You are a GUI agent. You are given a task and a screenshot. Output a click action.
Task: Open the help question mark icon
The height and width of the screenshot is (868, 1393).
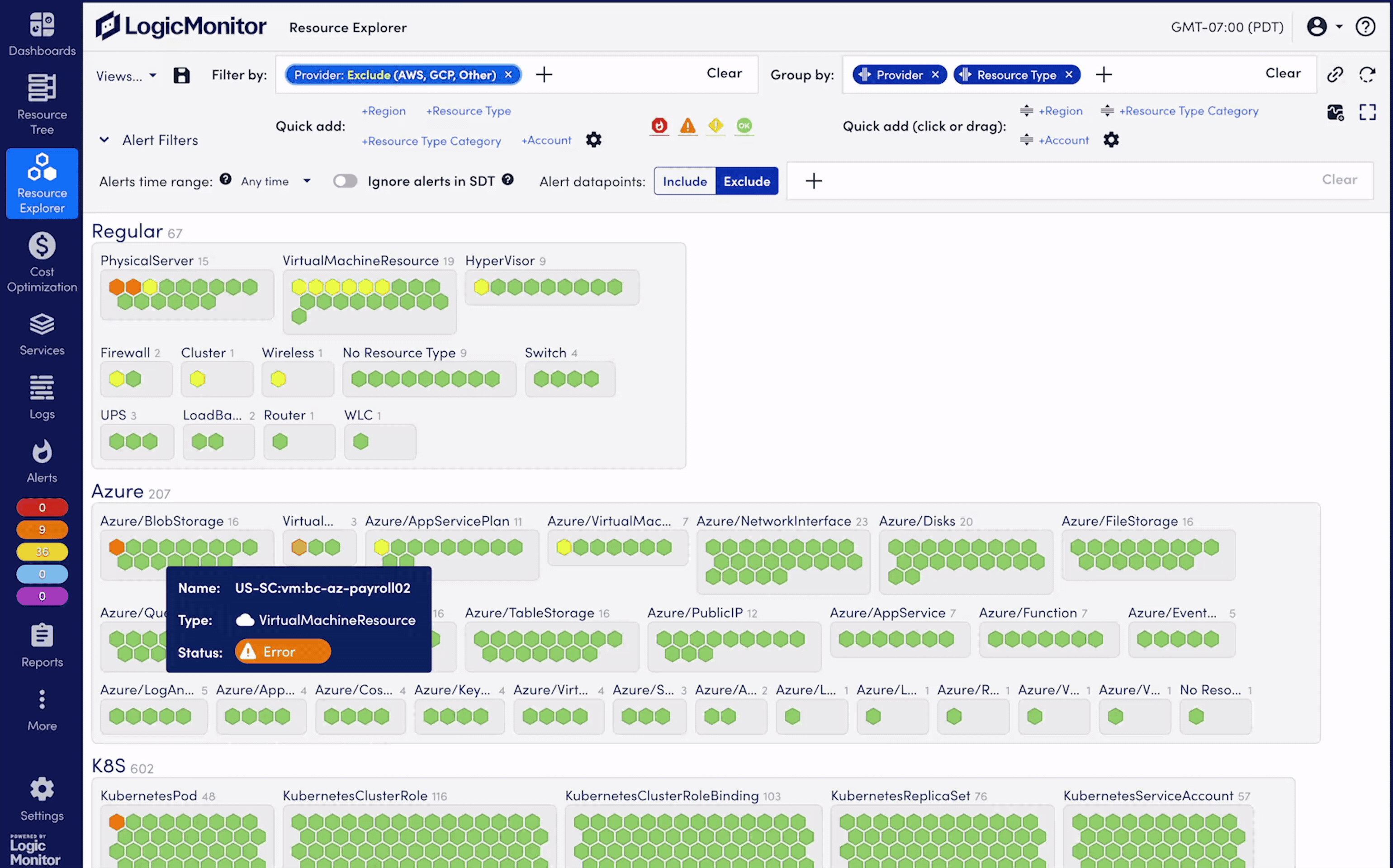pyautogui.click(x=1365, y=26)
